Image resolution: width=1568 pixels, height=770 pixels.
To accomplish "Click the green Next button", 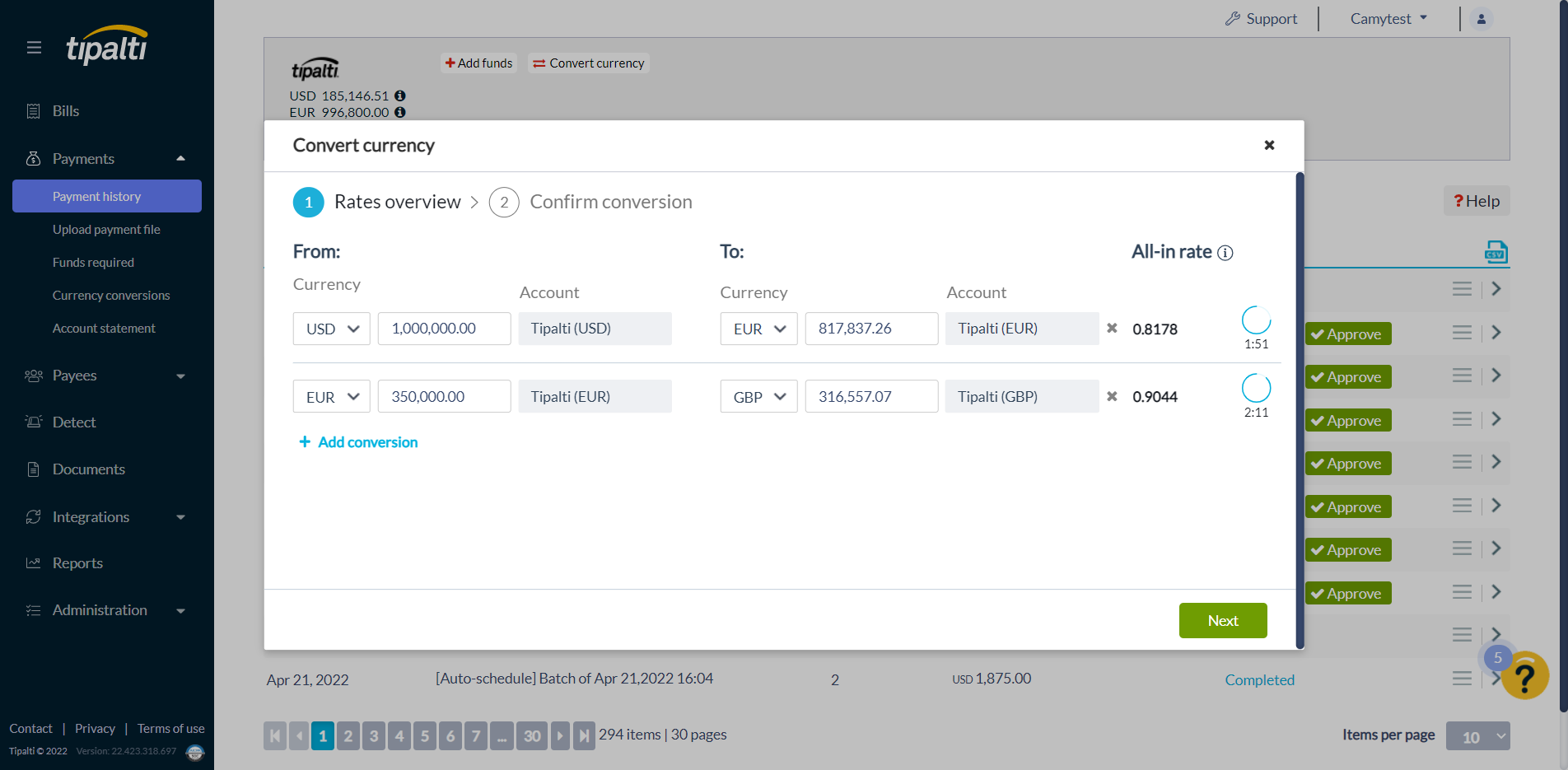I will (x=1223, y=621).
